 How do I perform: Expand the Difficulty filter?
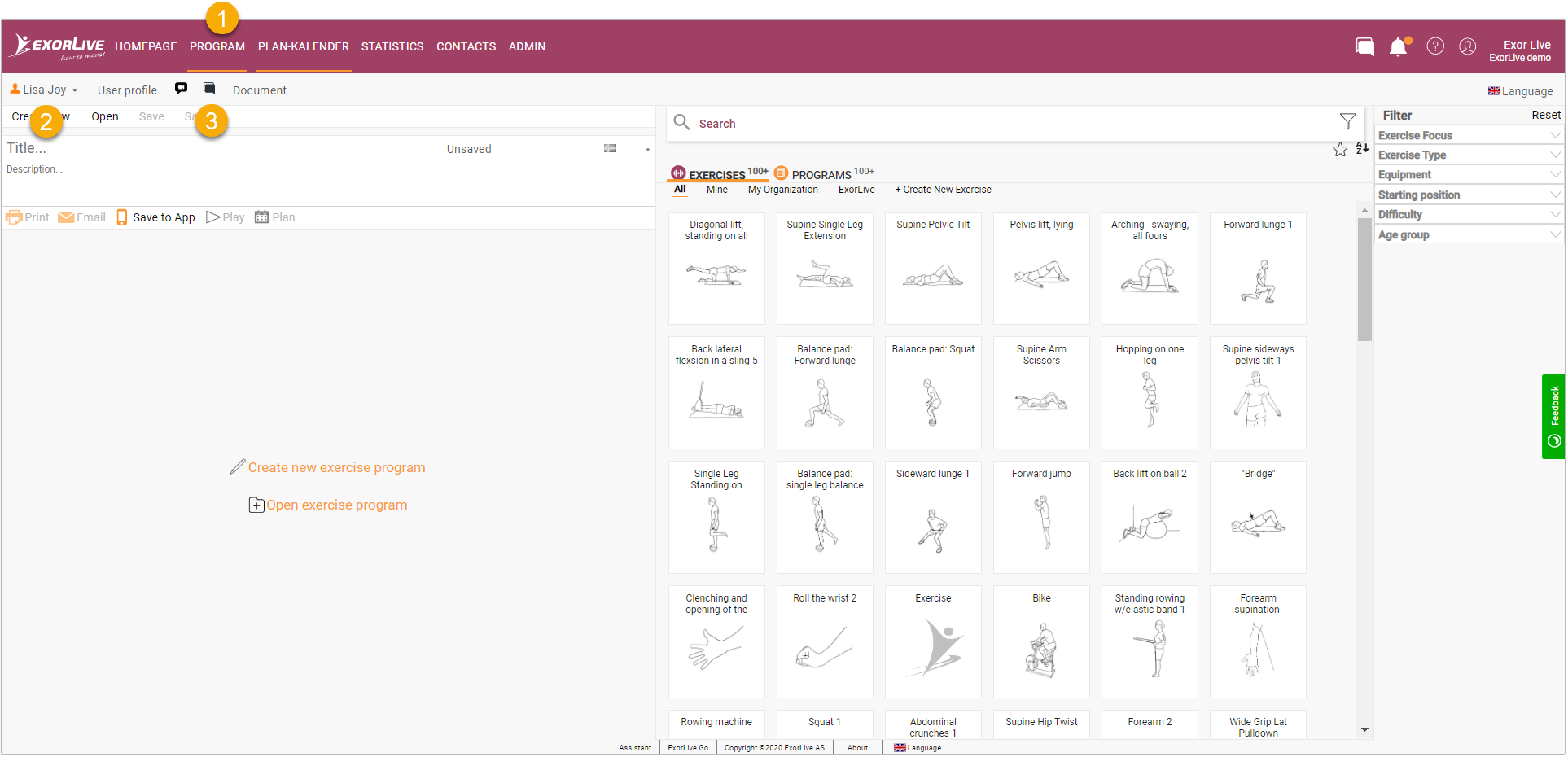point(1469,214)
